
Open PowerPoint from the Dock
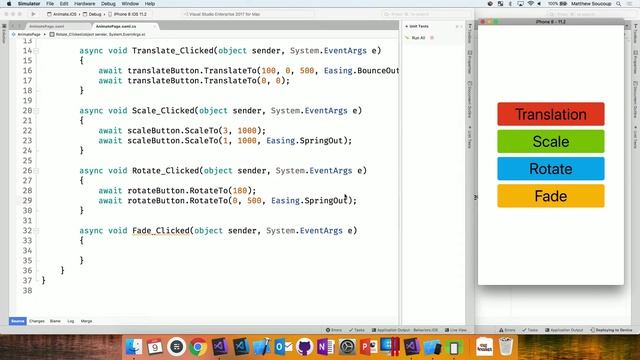(x=368, y=347)
